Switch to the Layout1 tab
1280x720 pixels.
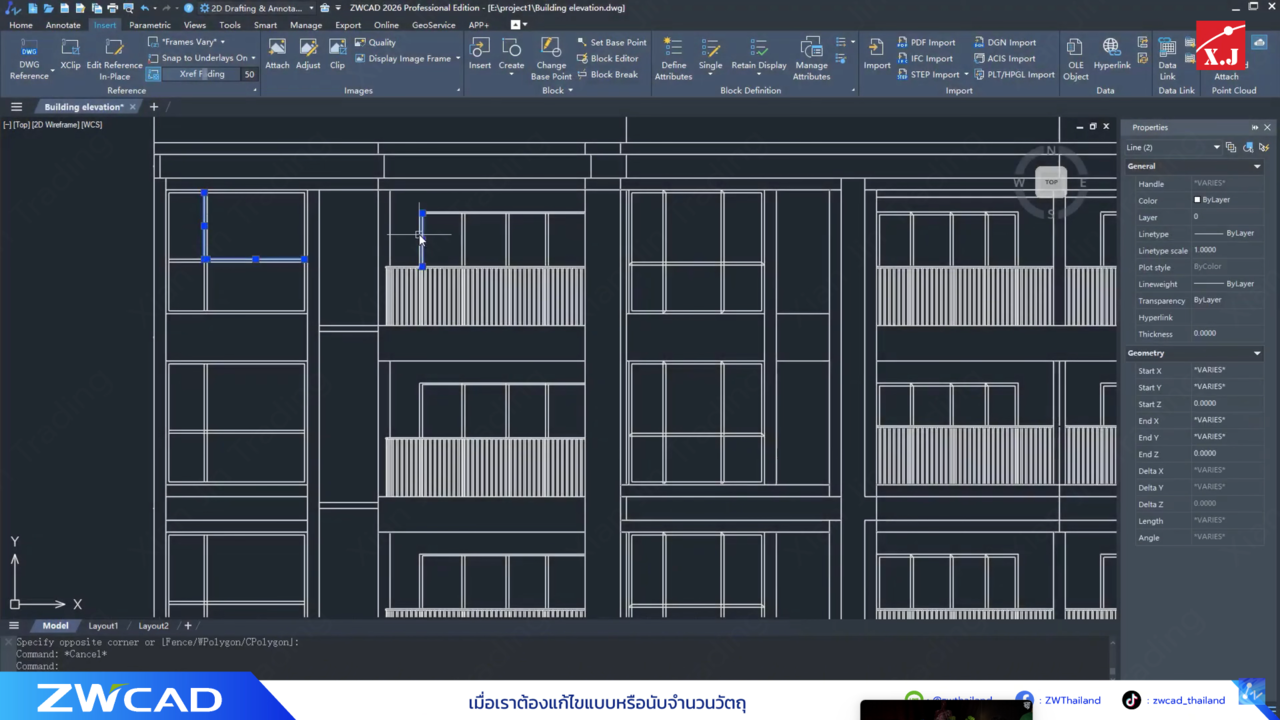(103, 626)
